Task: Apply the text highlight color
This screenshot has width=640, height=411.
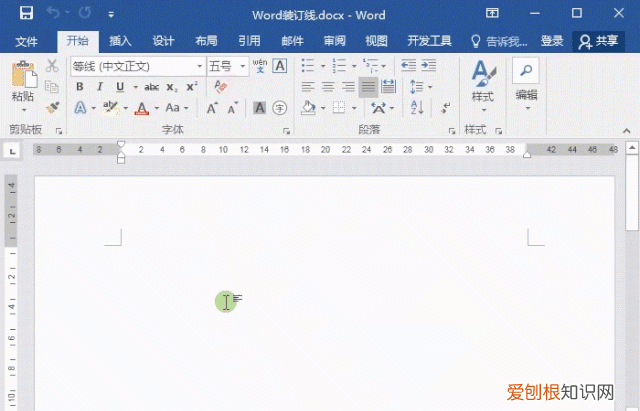Action: [110, 108]
